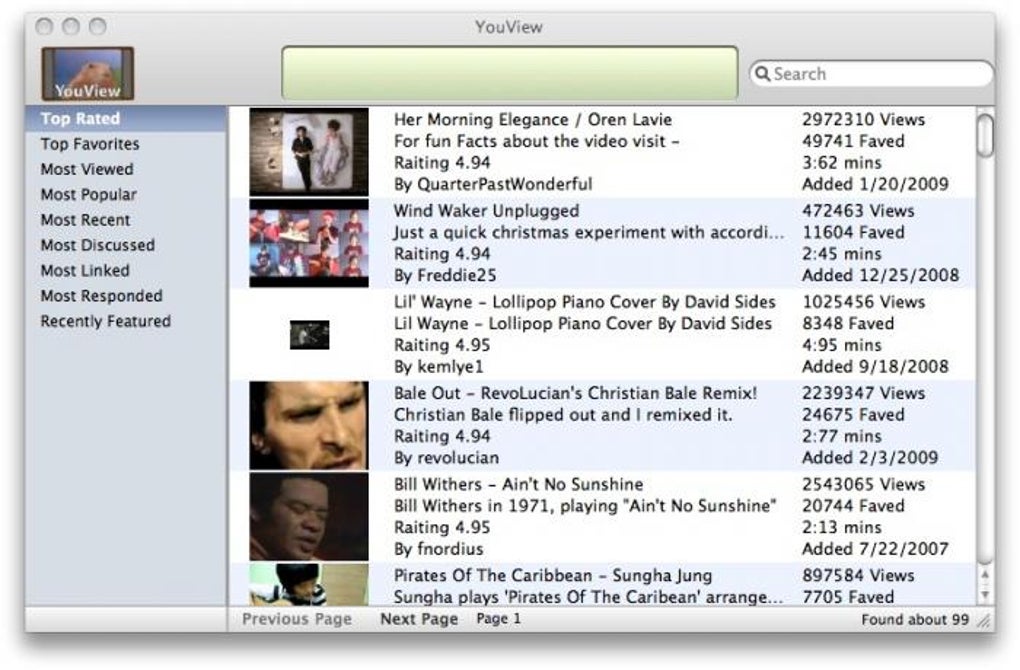Close the YouView window

coord(44,27)
